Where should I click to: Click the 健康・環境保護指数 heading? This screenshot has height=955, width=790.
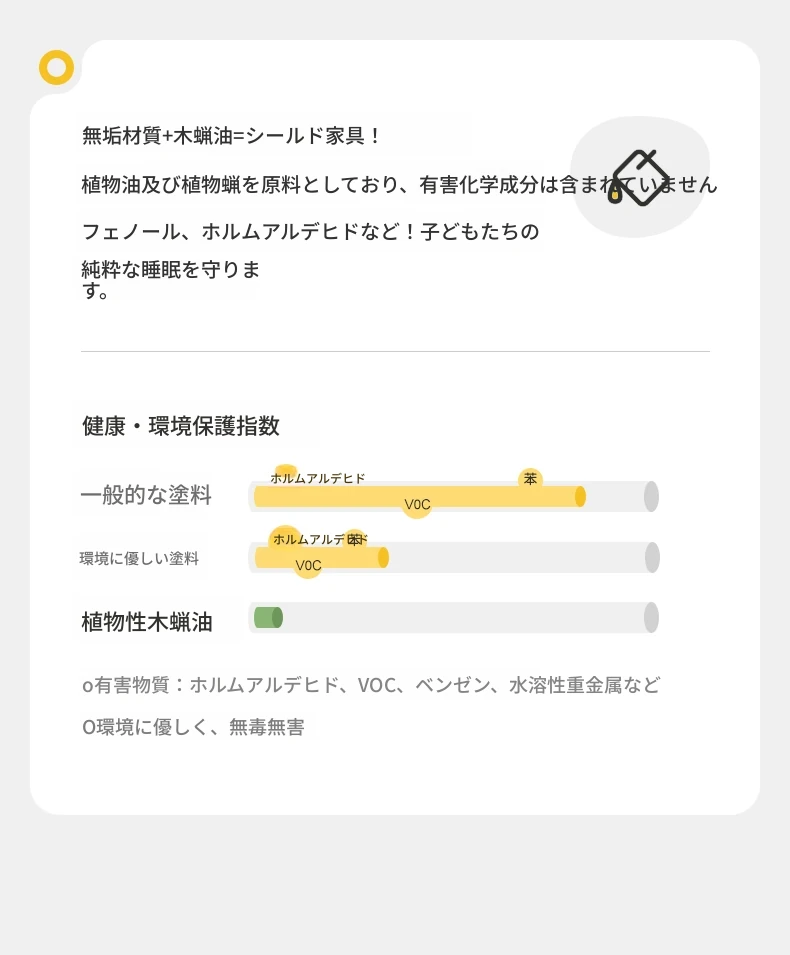click(x=181, y=426)
